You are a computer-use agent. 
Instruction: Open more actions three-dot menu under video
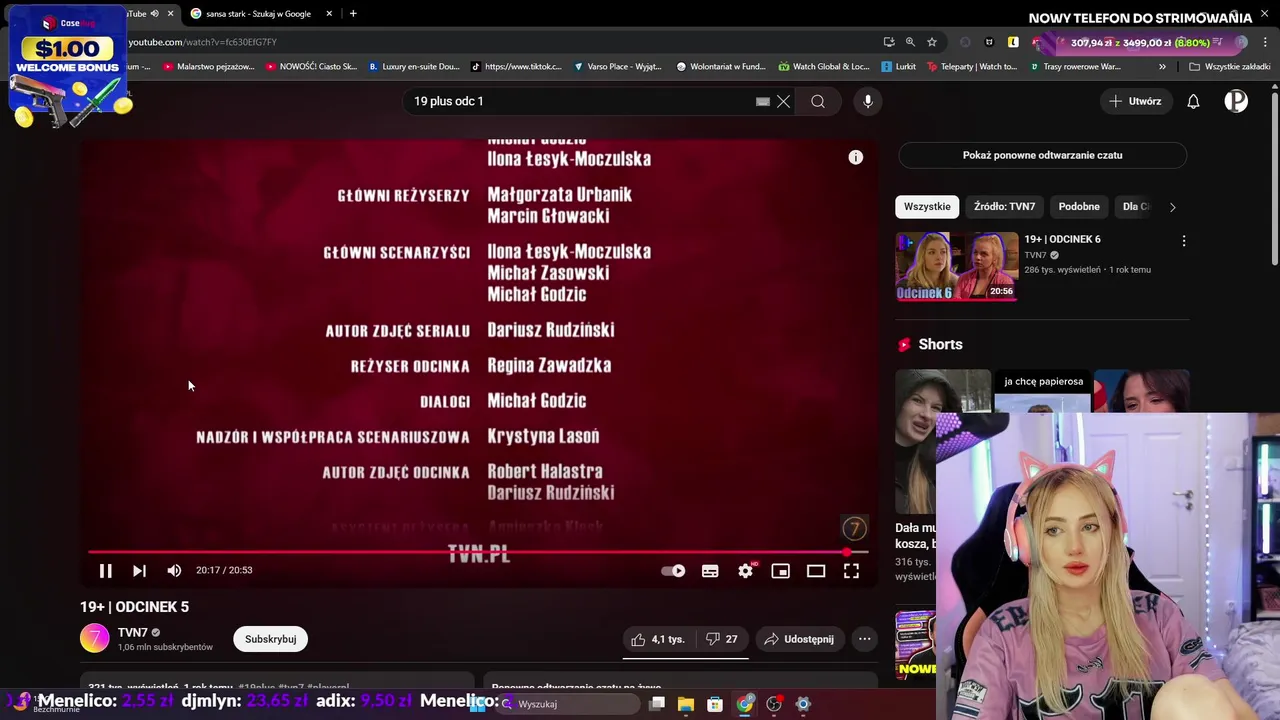[x=864, y=639]
